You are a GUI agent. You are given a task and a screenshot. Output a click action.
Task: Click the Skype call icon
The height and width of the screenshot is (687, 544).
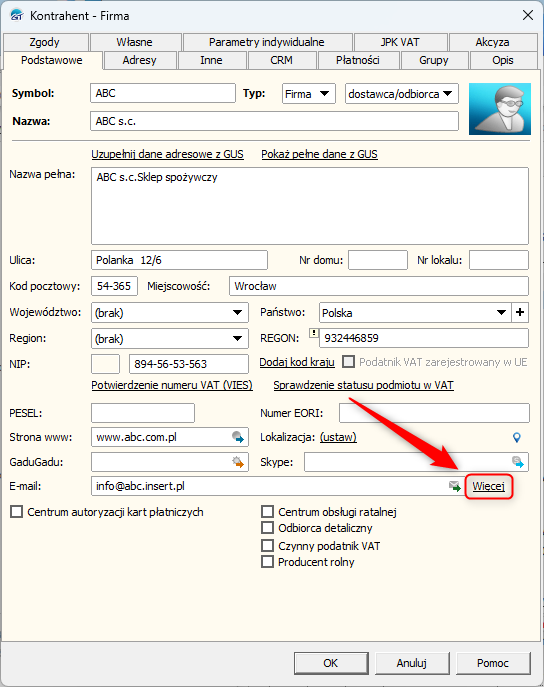518,462
